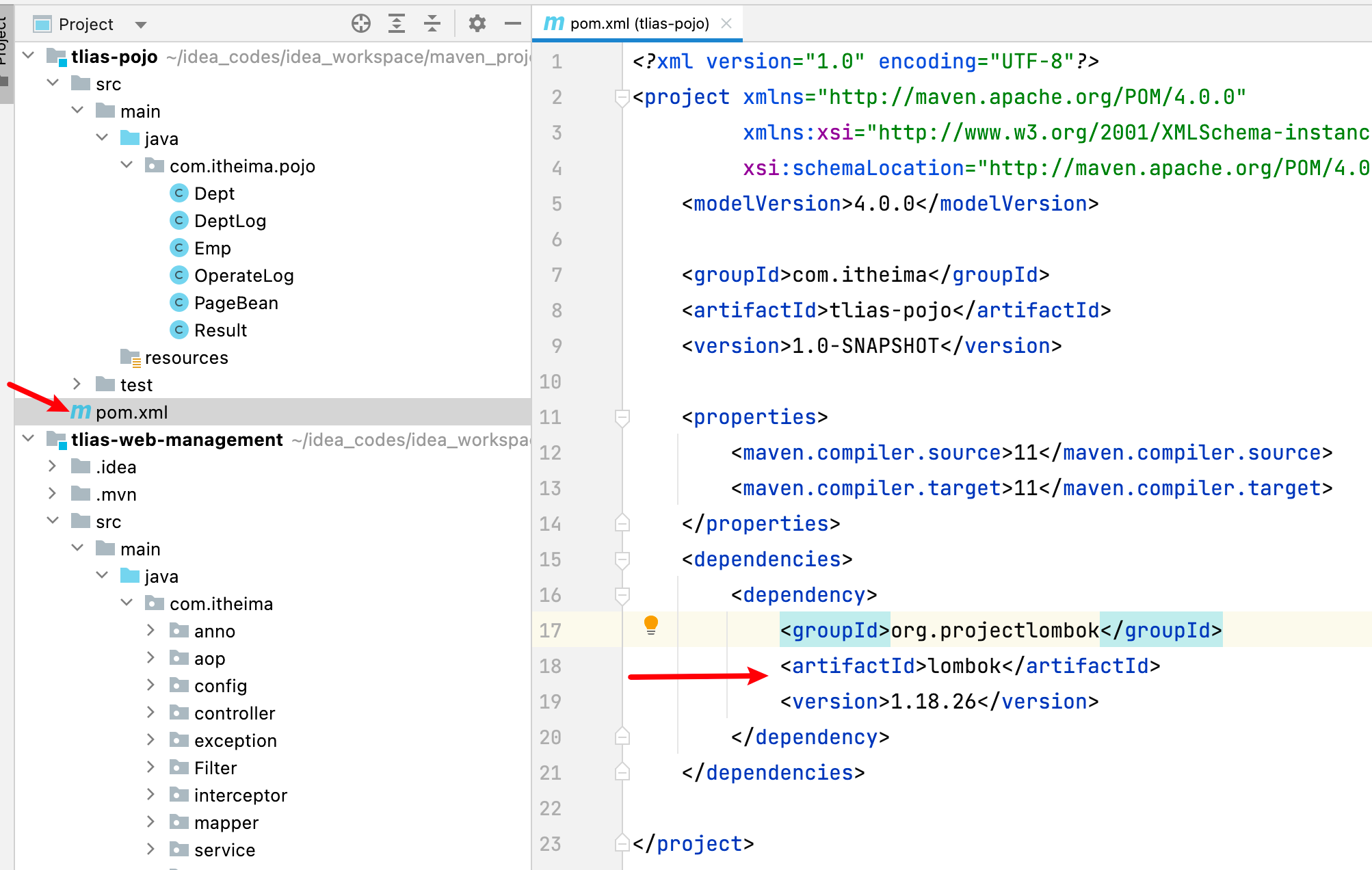Expand the test folder
1372x870 pixels.
pos(77,384)
